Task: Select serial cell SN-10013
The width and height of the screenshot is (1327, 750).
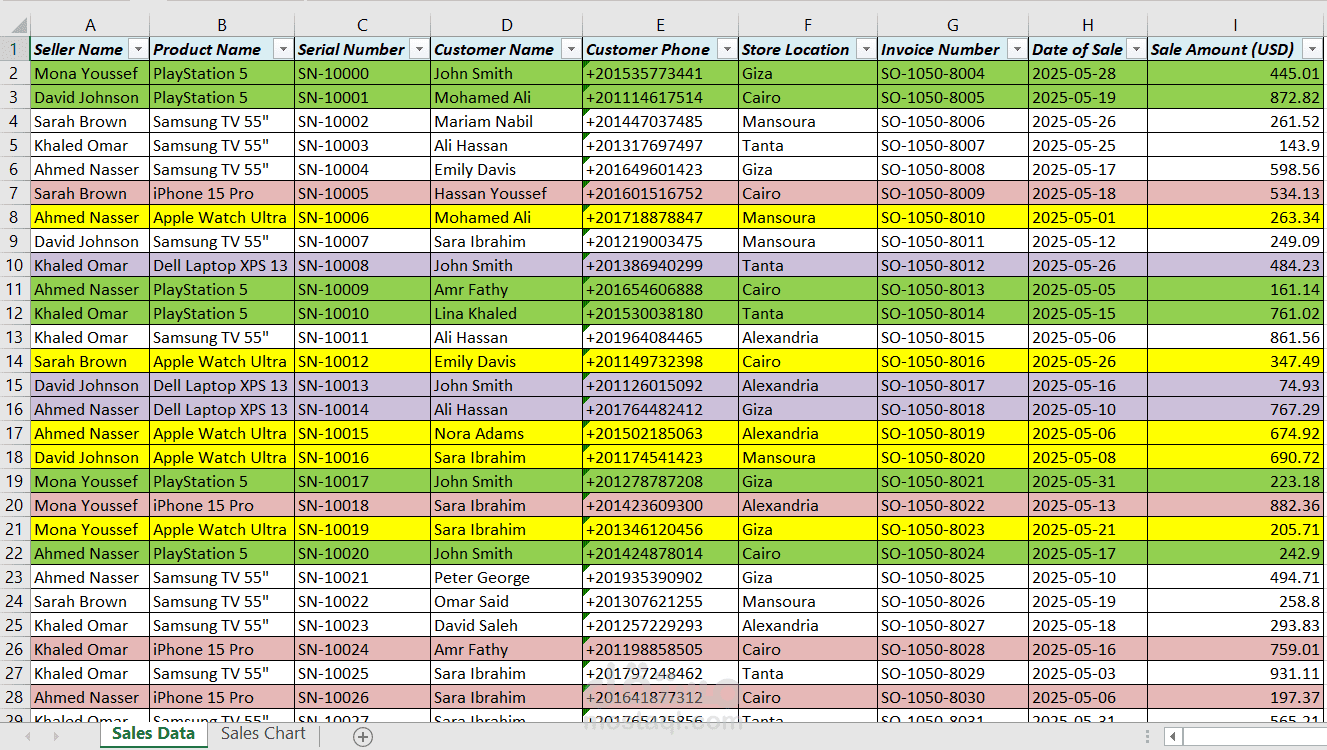Action: (x=362, y=385)
